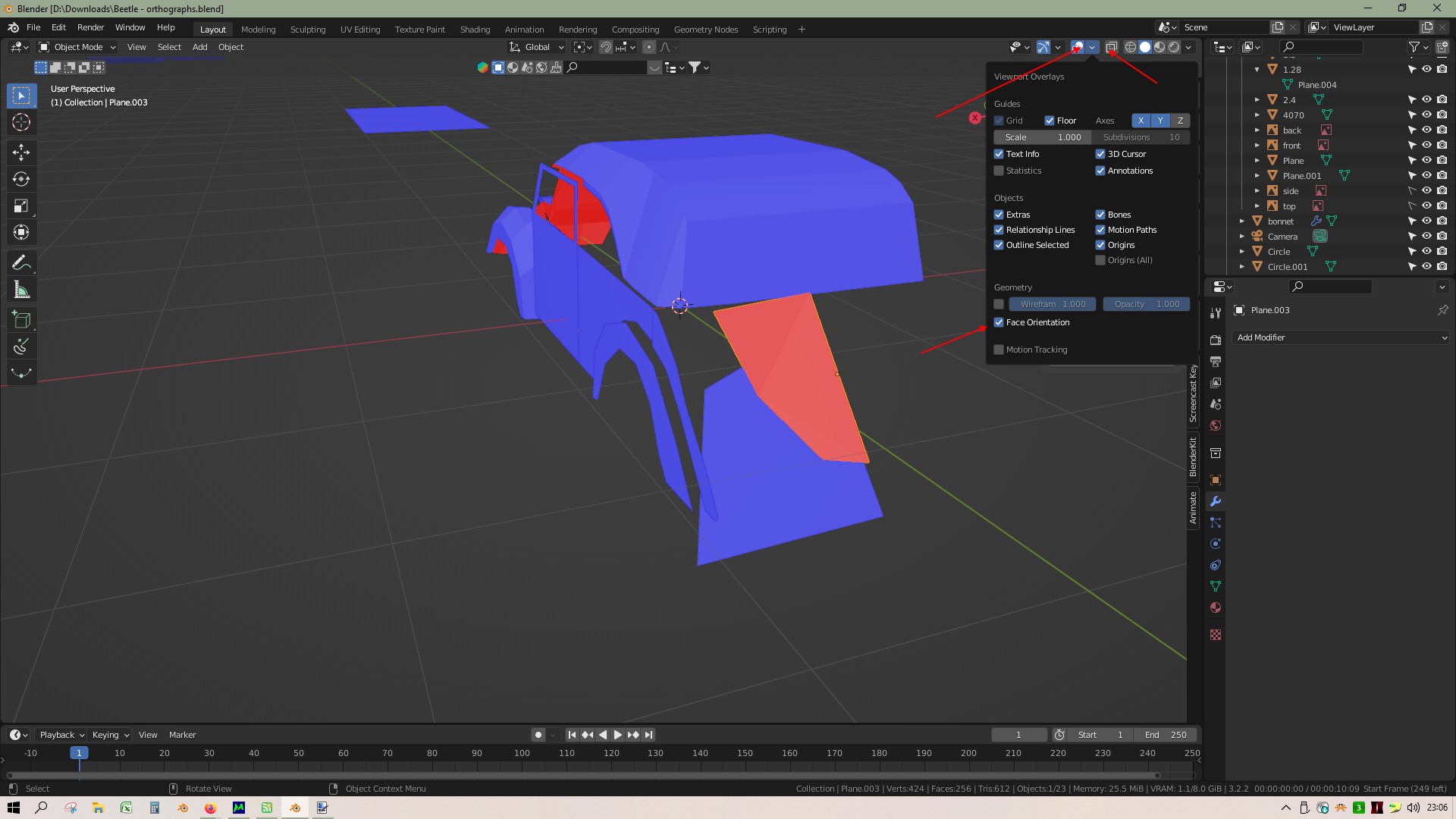The width and height of the screenshot is (1456, 819).
Task: Pin the Plane.003 properties panel
Action: pos(1442,310)
